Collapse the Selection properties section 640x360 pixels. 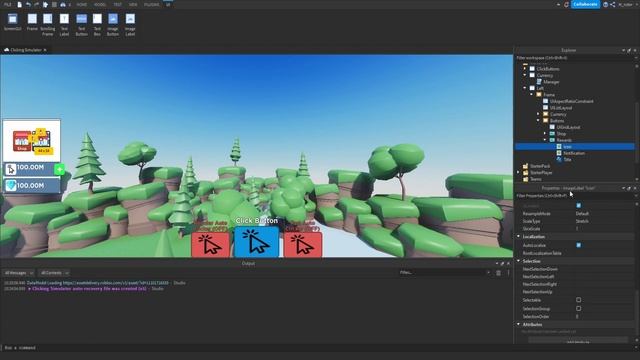tap(518, 261)
